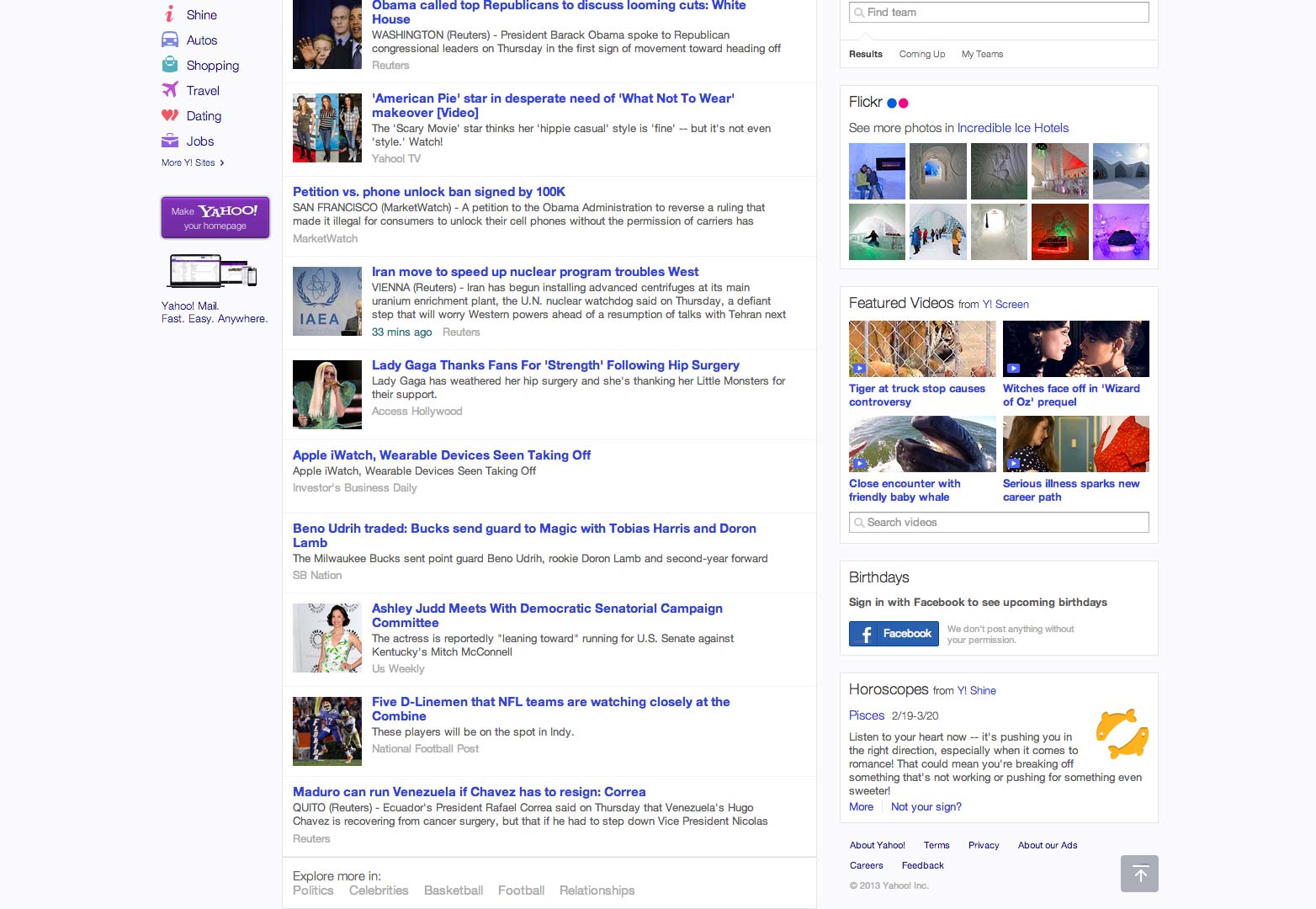The height and width of the screenshot is (909, 1316).
Task: Open Obama Republicans article thumbnail
Action: (327, 35)
